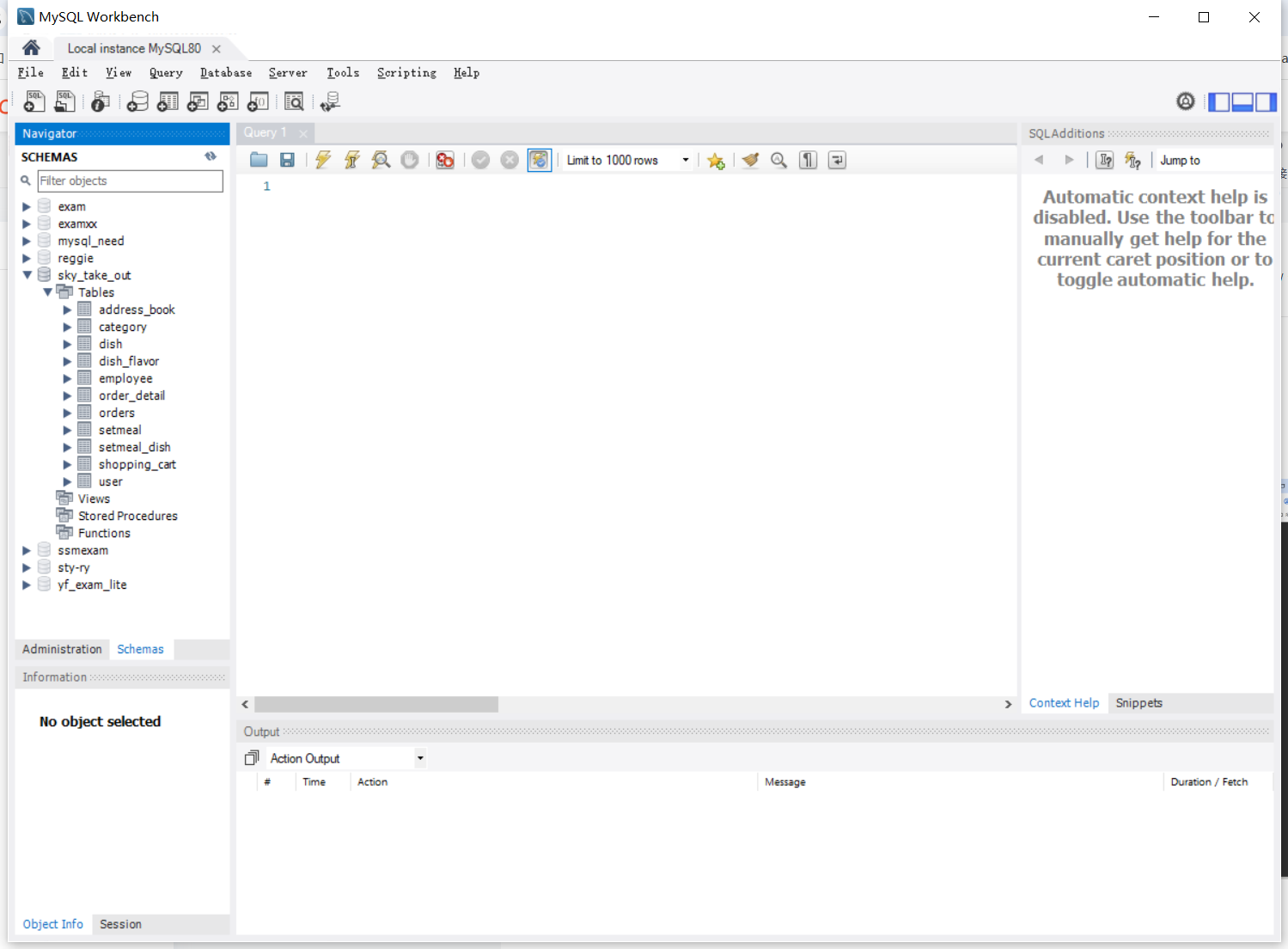Open find panel magnifier icon
Viewport: 1288px width, 949px height.
[x=778, y=160]
